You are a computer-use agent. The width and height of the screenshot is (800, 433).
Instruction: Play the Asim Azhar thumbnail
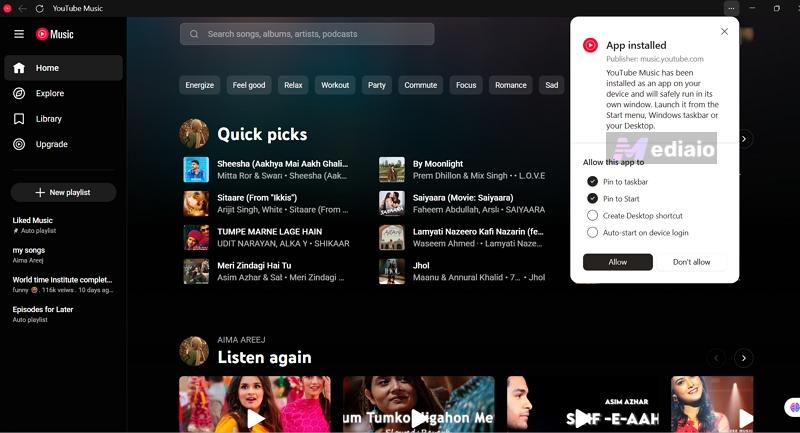tap(583, 404)
